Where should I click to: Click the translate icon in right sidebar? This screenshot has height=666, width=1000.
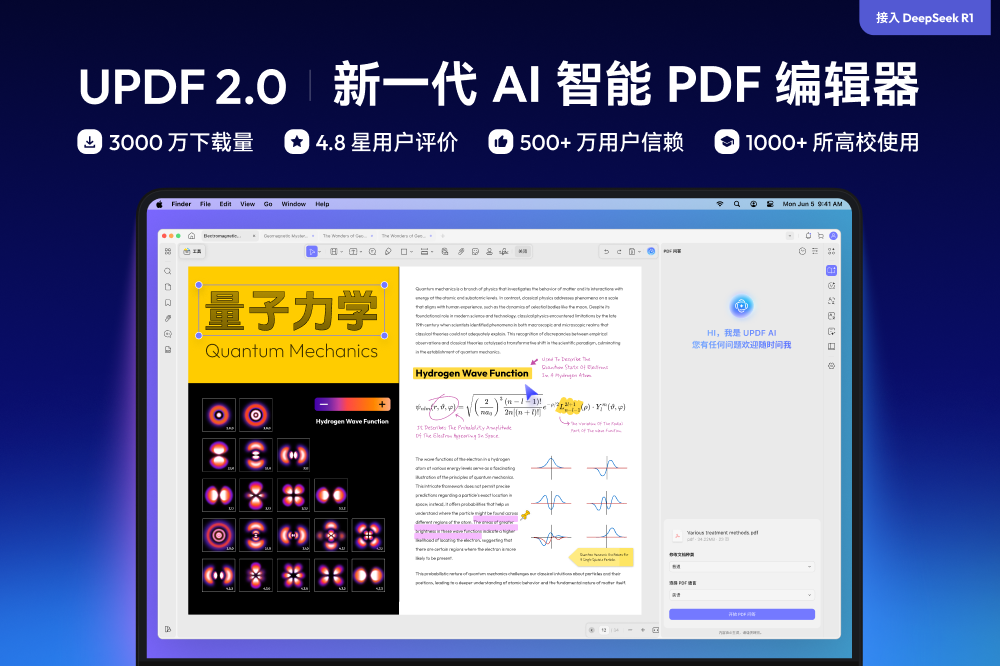click(x=831, y=300)
